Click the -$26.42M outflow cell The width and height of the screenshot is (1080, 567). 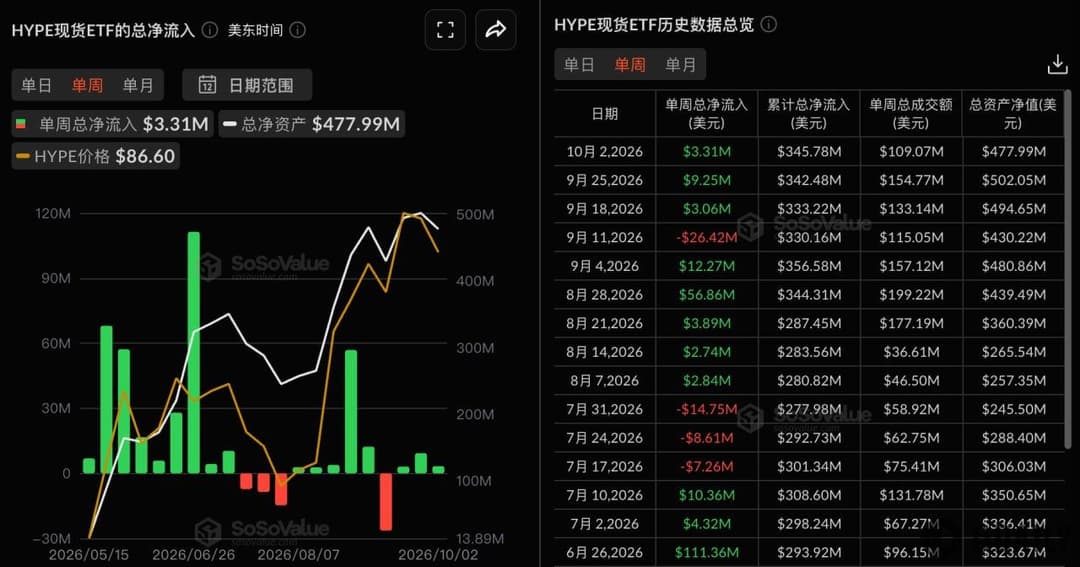click(706, 238)
